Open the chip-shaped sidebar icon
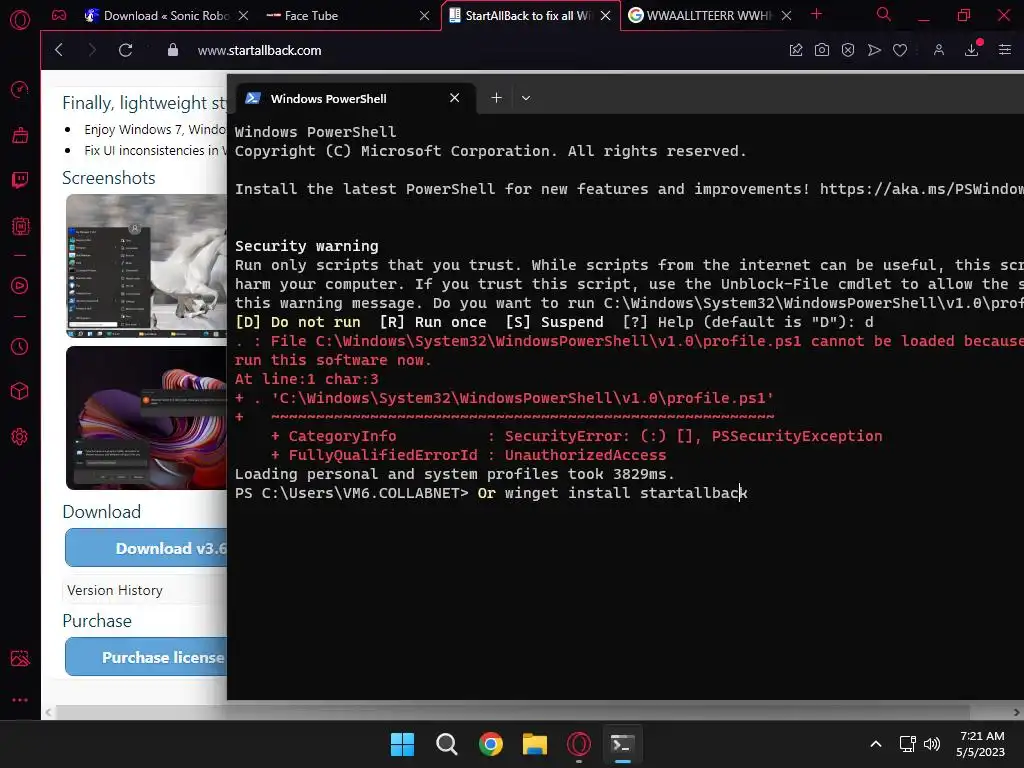Screen dimensions: 1024x768 point(20,226)
